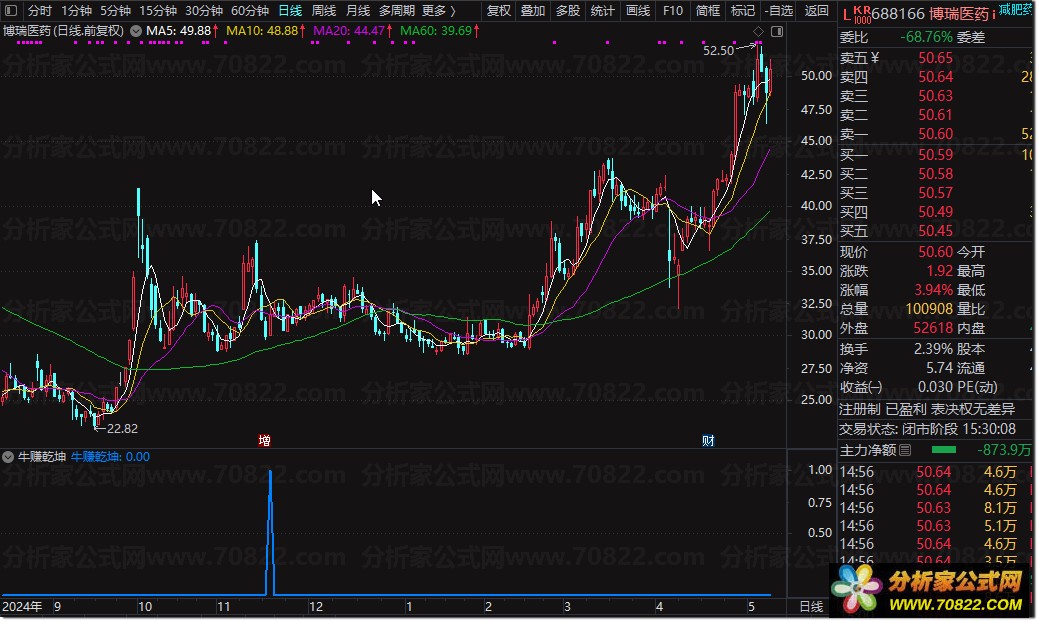
Task: Click the diamond marker icon above the chart
Action: click(758, 31)
